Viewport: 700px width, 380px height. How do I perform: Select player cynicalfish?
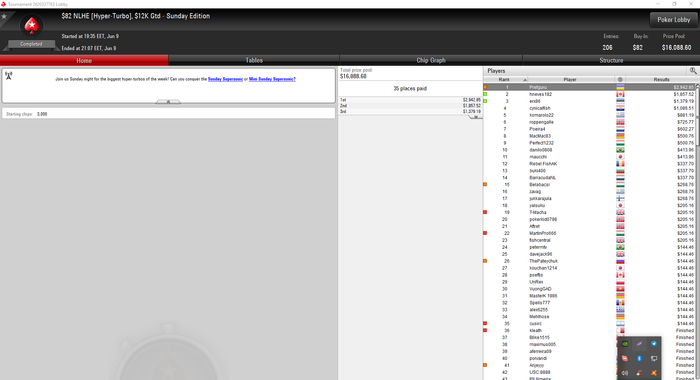point(589,108)
